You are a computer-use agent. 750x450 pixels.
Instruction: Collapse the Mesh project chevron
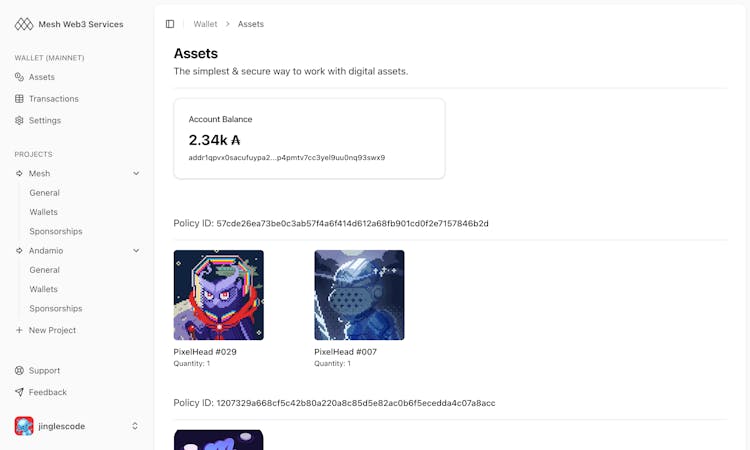pyautogui.click(x=136, y=174)
